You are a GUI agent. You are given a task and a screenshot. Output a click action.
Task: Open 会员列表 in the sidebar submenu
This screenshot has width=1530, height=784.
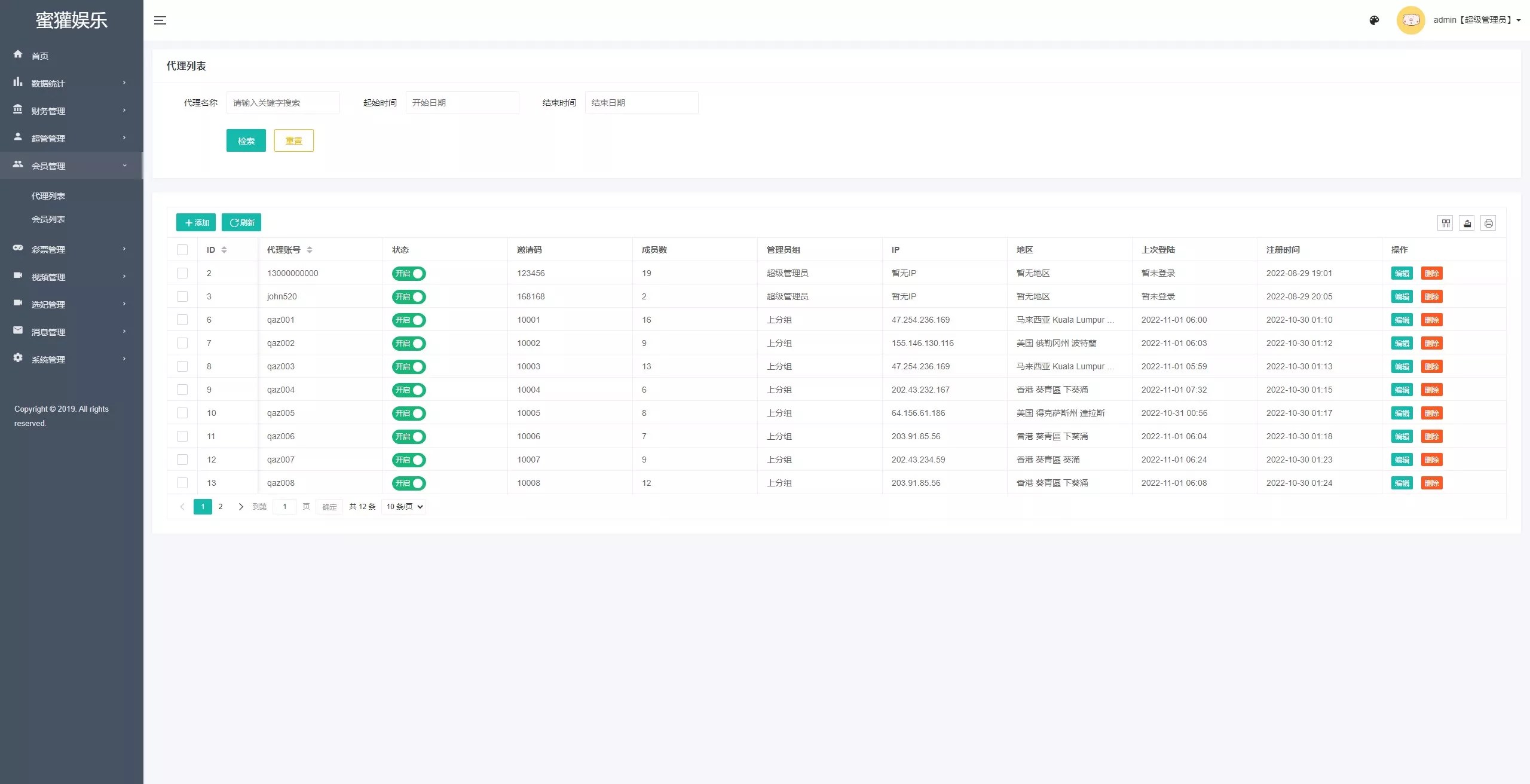coord(48,219)
